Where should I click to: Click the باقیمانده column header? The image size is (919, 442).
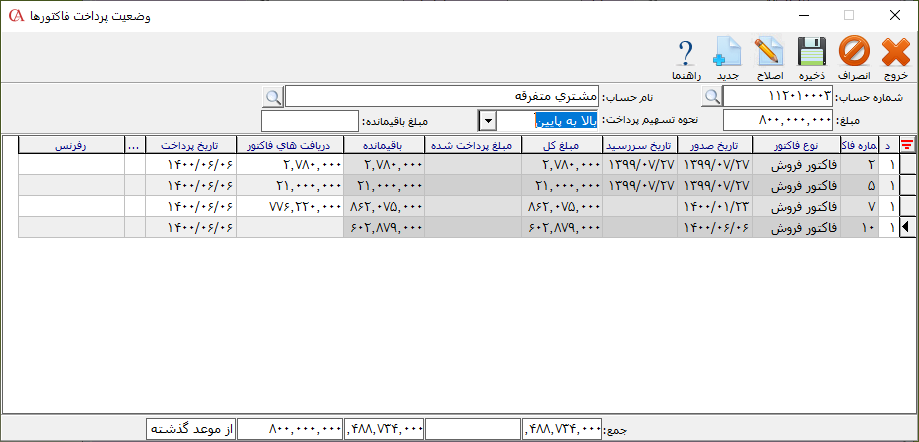point(384,144)
